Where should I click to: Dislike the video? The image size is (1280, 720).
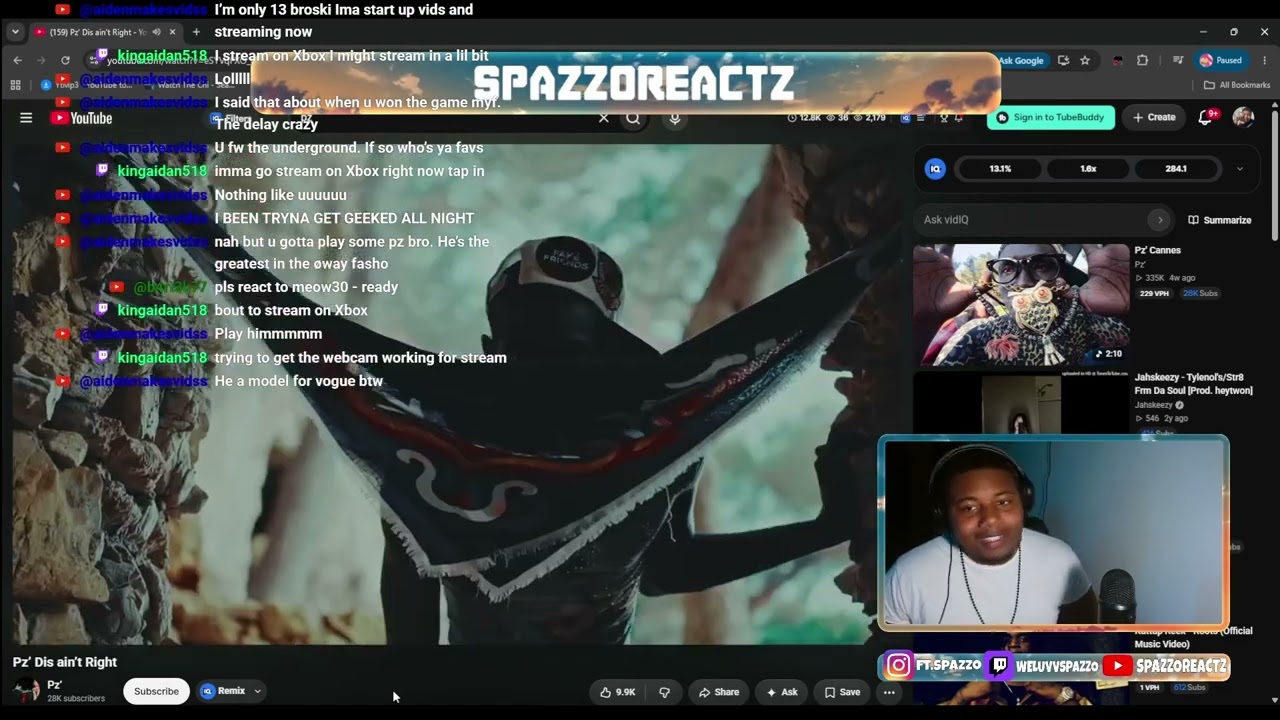(x=664, y=692)
